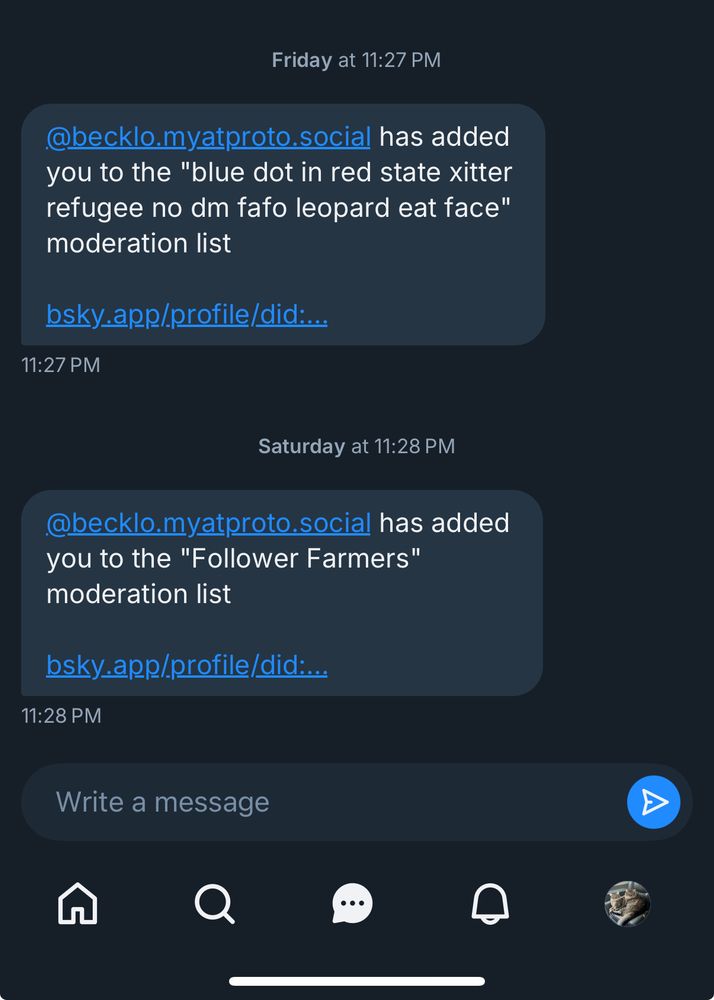
Task: Open the @becklo.myatproto.social profile link
Action: [207, 137]
